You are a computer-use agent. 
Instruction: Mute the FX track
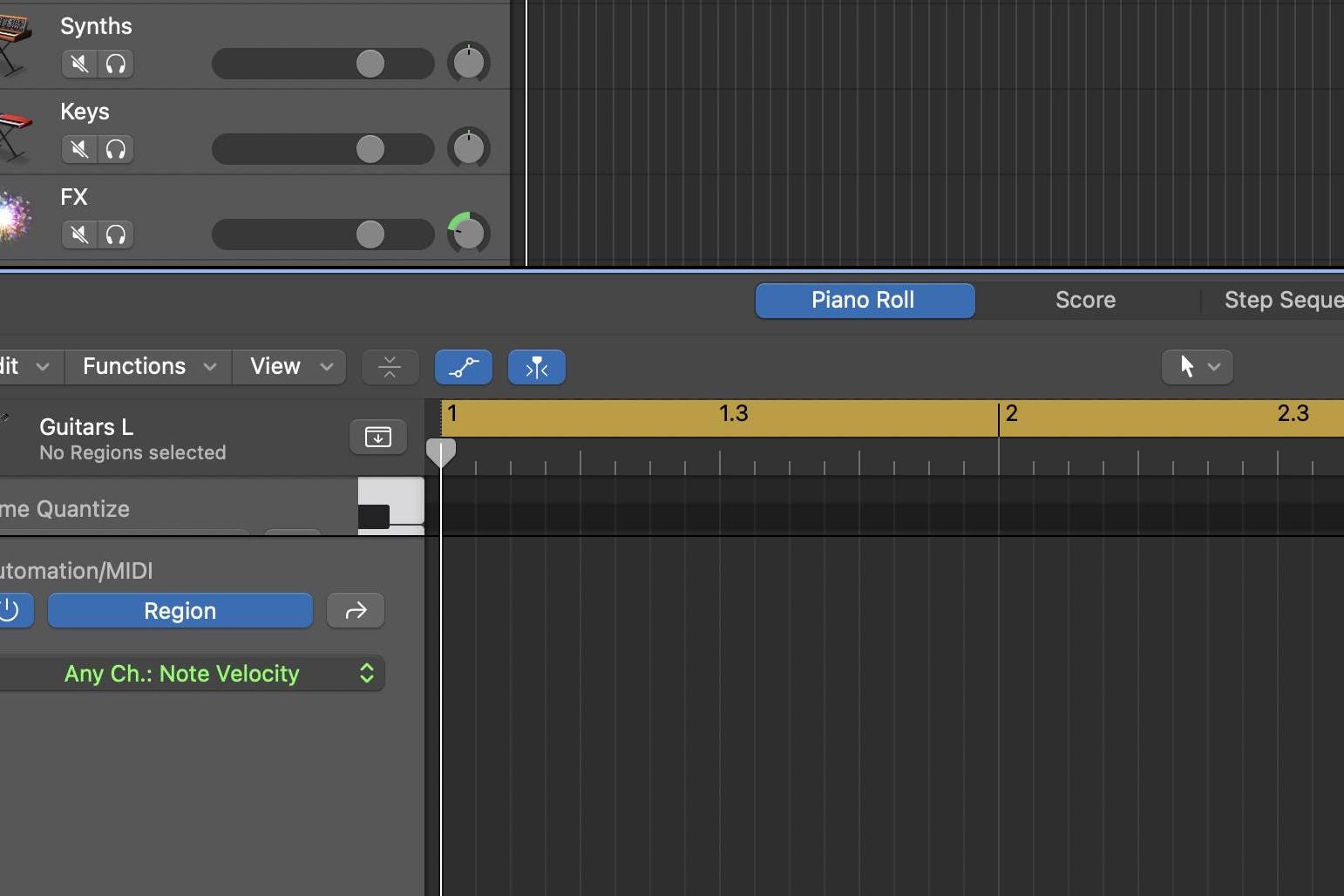[x=79, y=234]
